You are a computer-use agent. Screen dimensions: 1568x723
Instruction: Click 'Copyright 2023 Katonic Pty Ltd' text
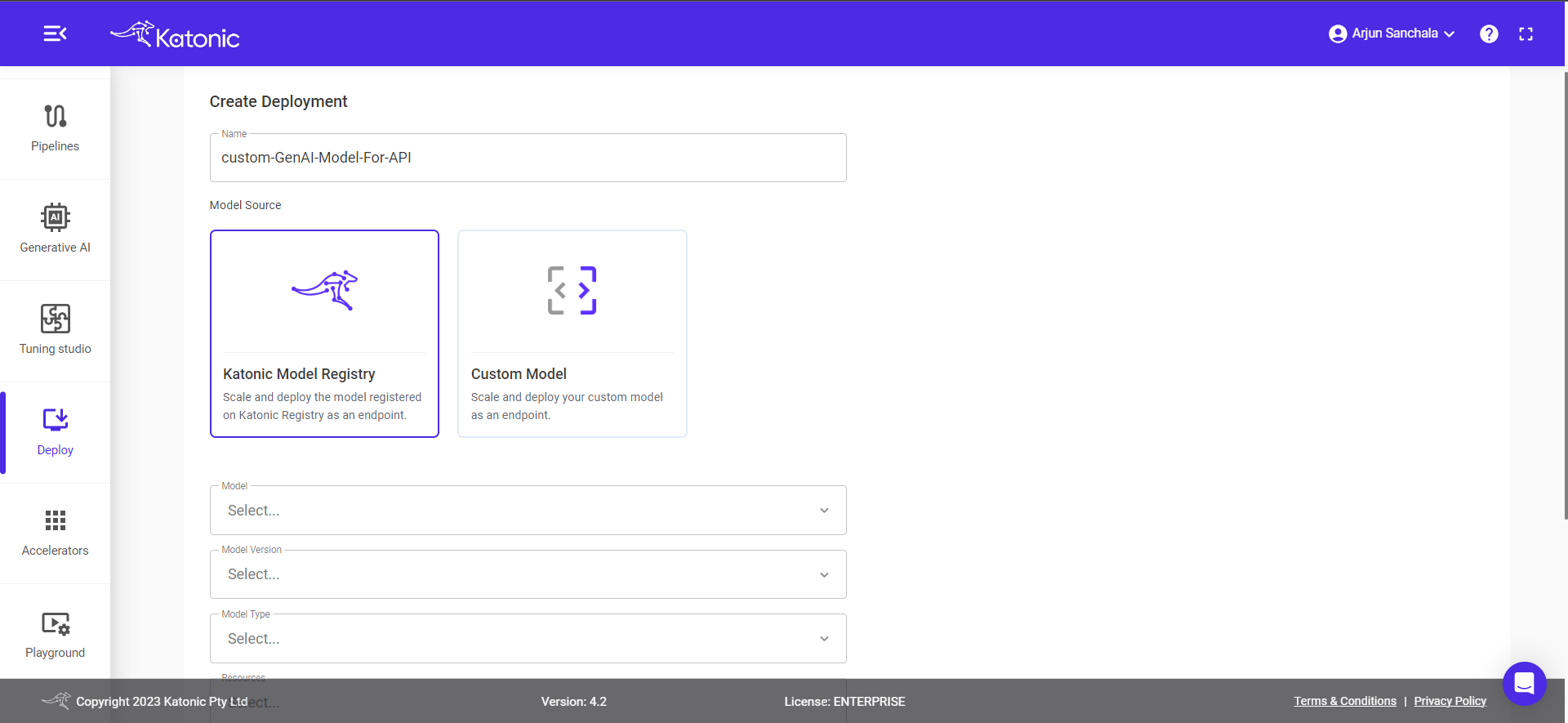pyautogui.click(x=162, y=702)
